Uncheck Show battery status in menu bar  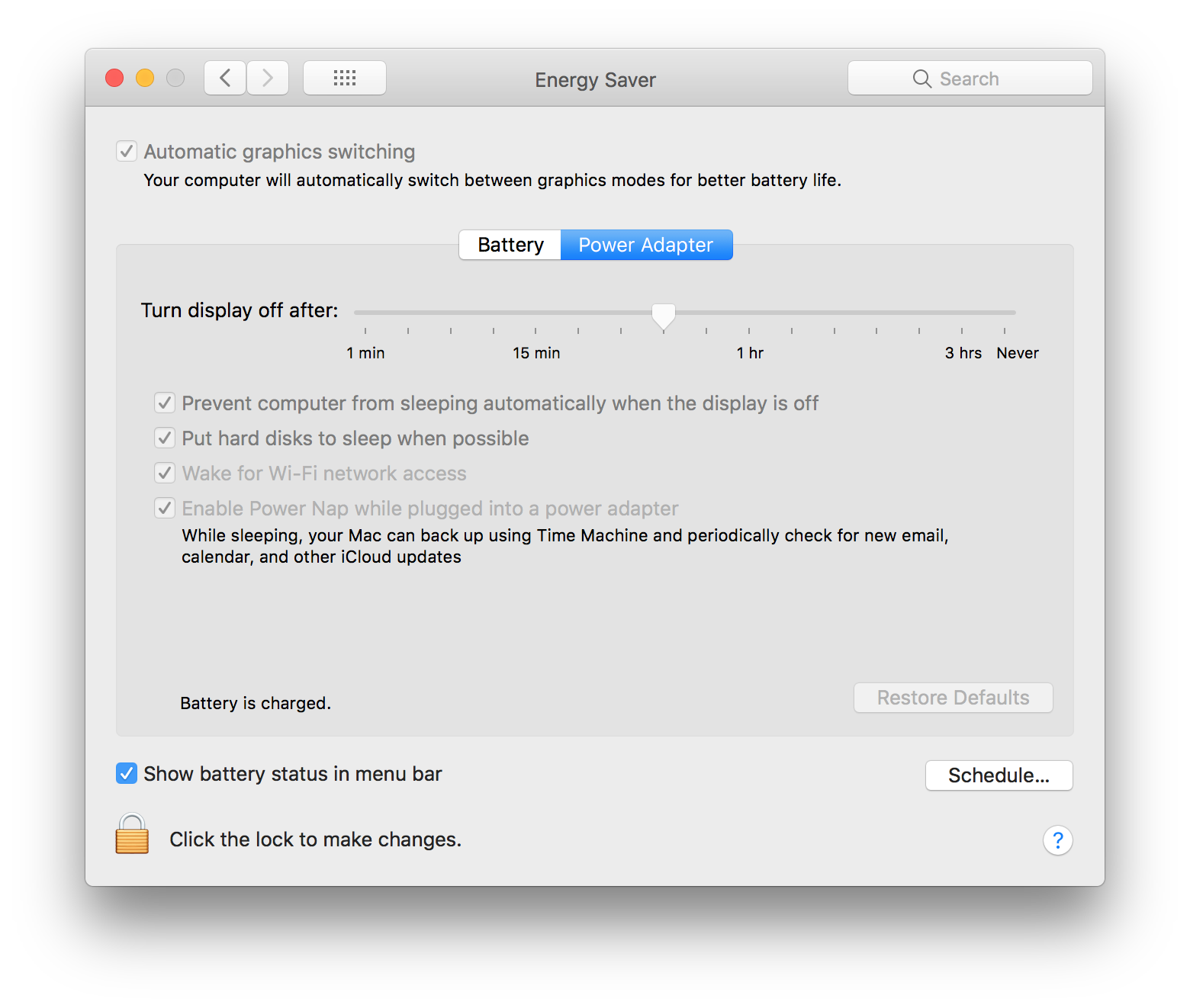tap(127, 773)
